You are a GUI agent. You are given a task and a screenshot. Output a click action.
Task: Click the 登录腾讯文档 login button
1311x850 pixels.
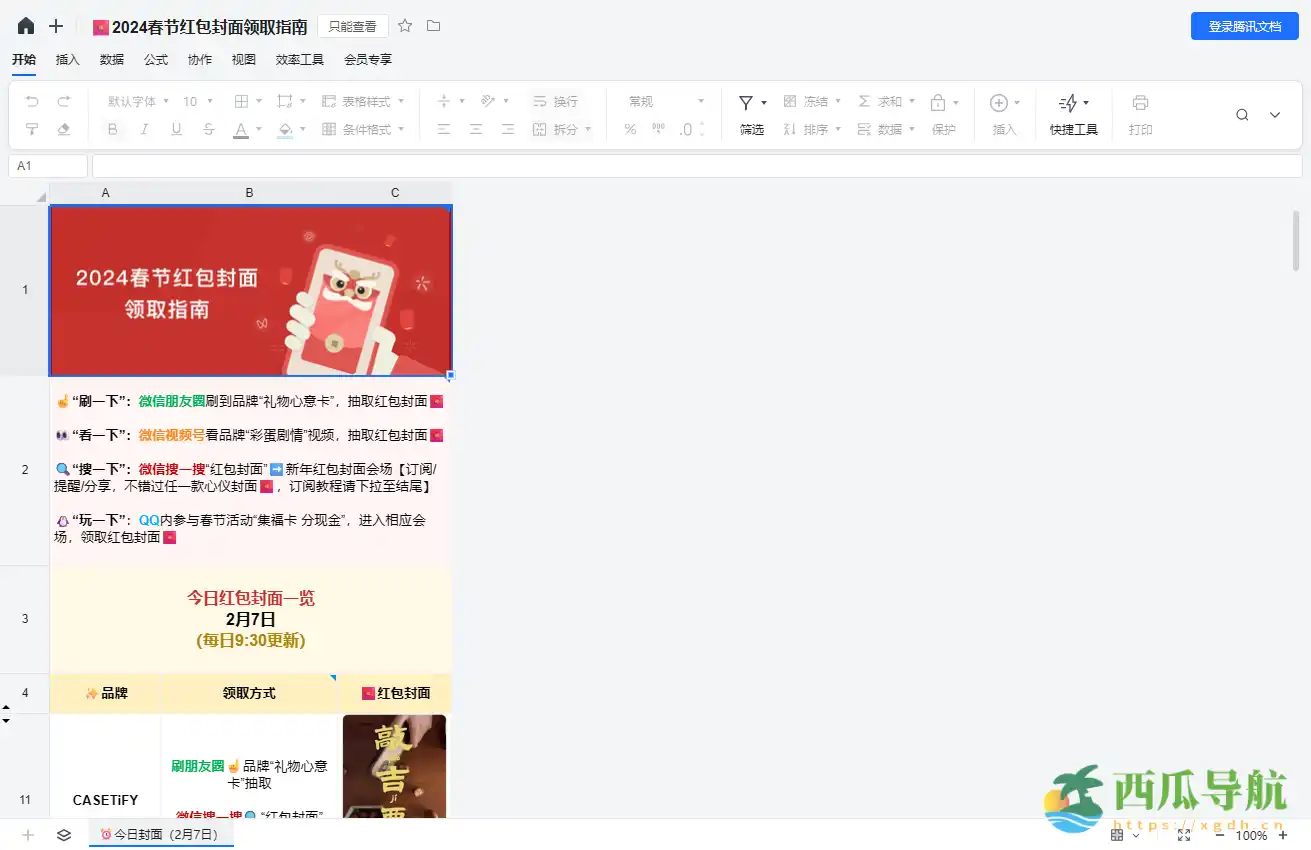point(1244,27)
